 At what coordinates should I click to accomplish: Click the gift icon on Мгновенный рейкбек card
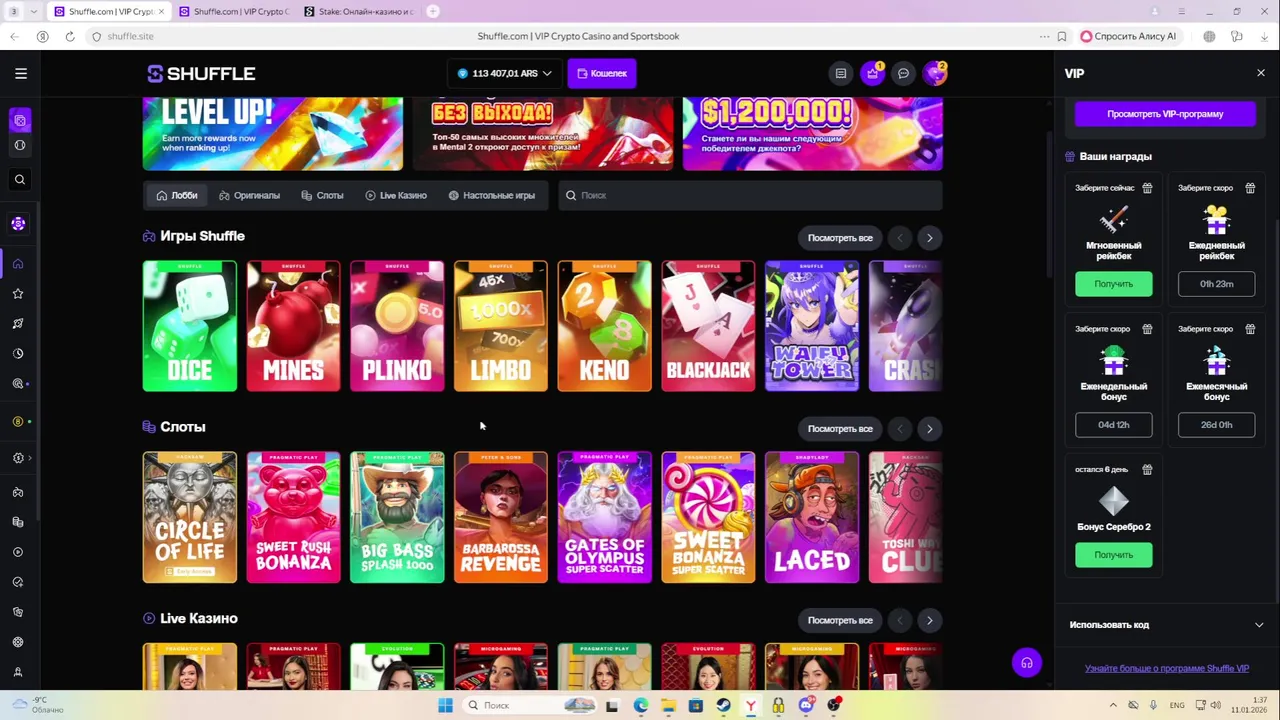(1147, 188)
